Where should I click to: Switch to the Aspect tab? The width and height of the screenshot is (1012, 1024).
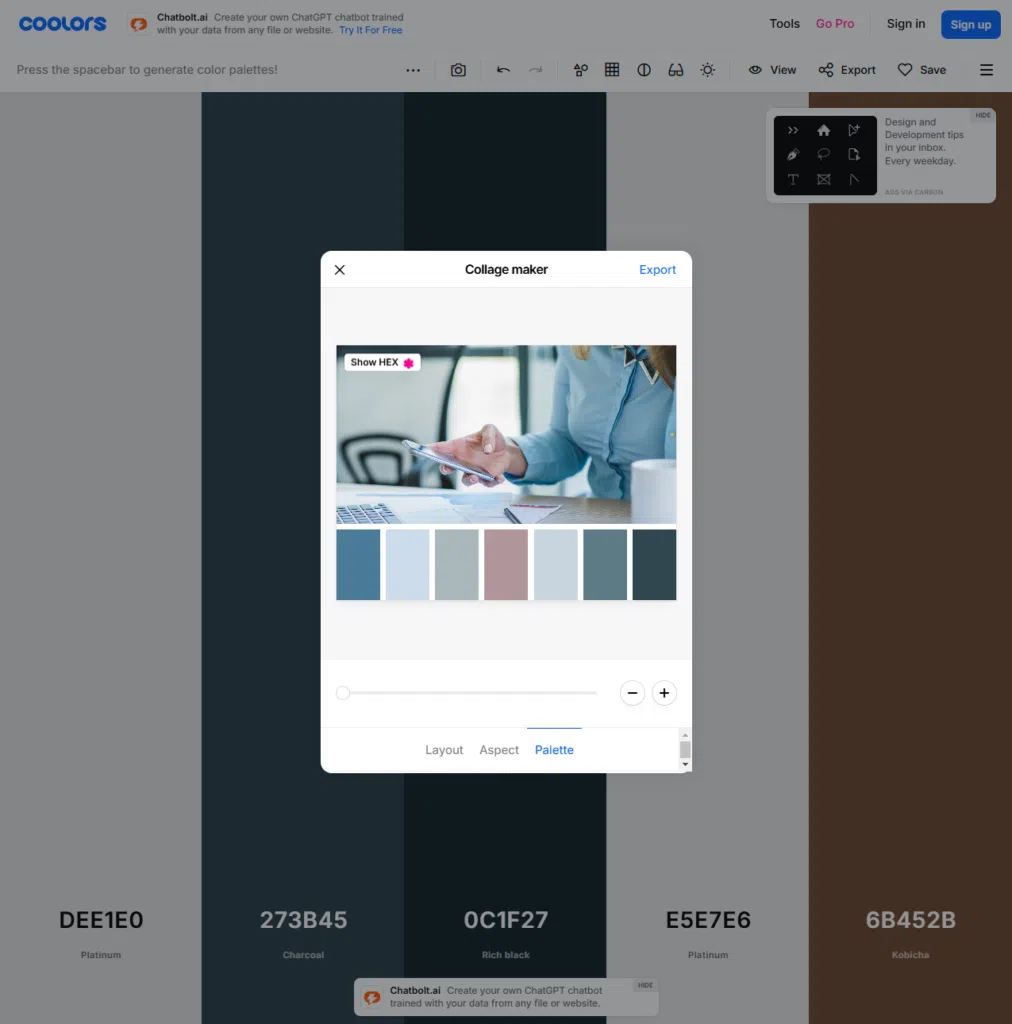(x=499, y=750)
